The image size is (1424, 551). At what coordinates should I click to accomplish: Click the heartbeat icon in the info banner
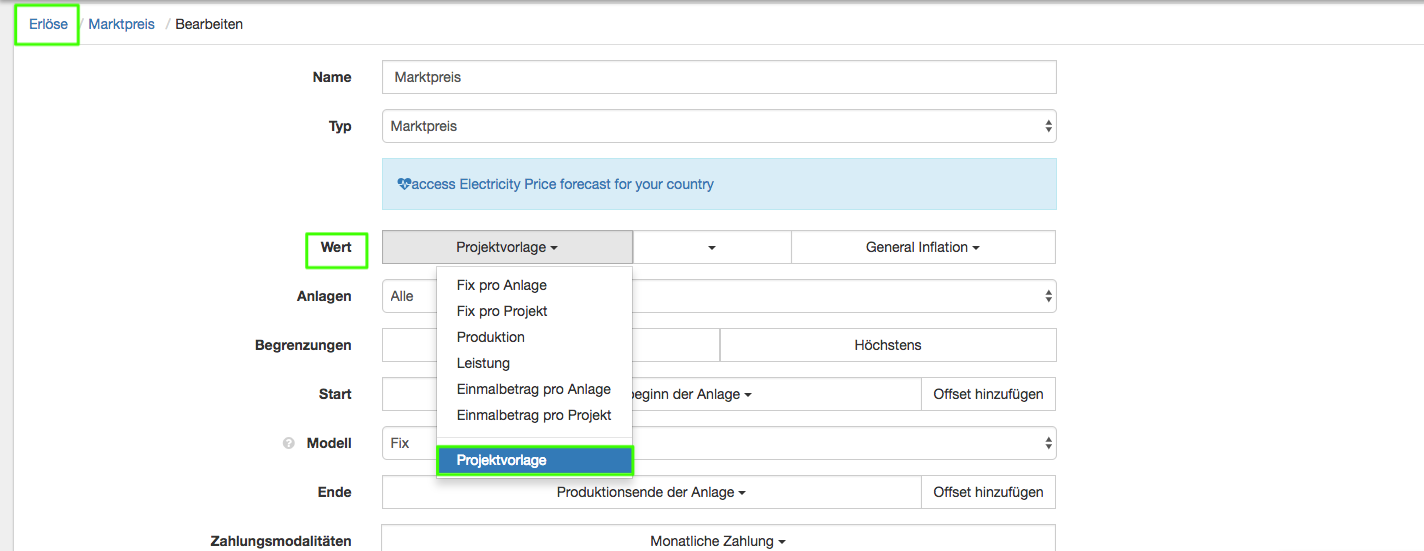pyautogui.click(x=404, y=184)
